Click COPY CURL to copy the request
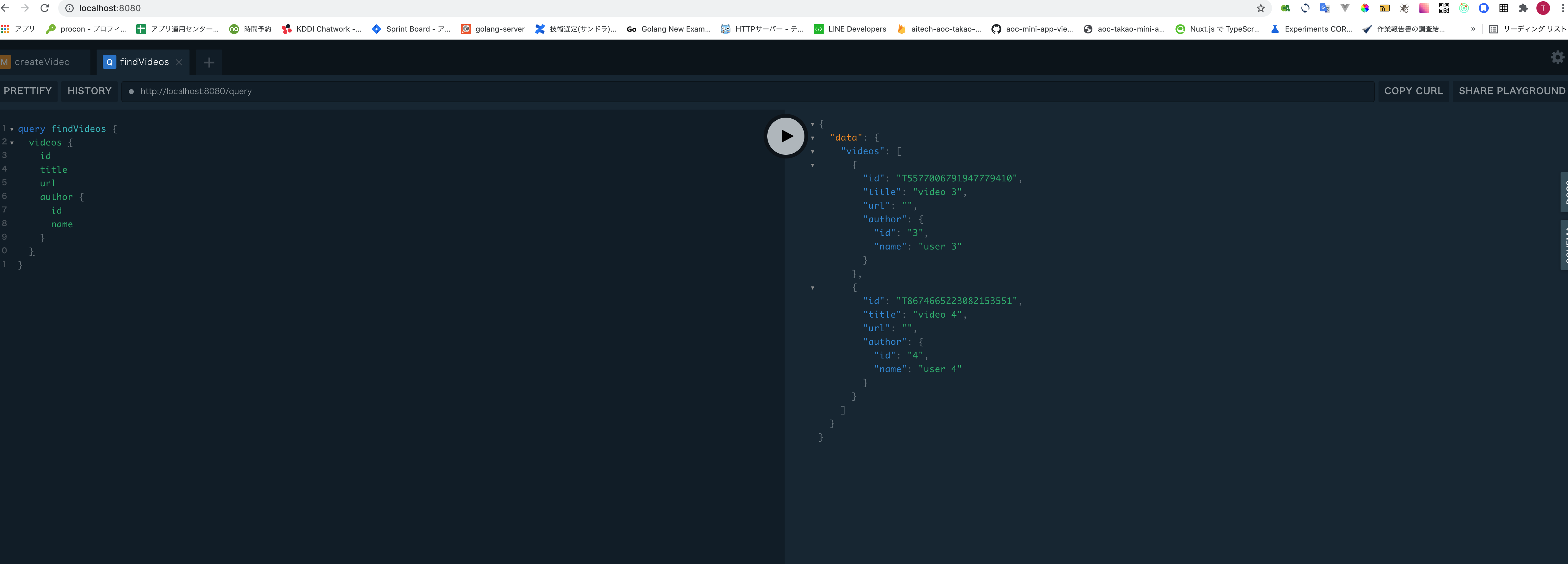This screenshot has height=564, width=1568. coord(1413,91)
